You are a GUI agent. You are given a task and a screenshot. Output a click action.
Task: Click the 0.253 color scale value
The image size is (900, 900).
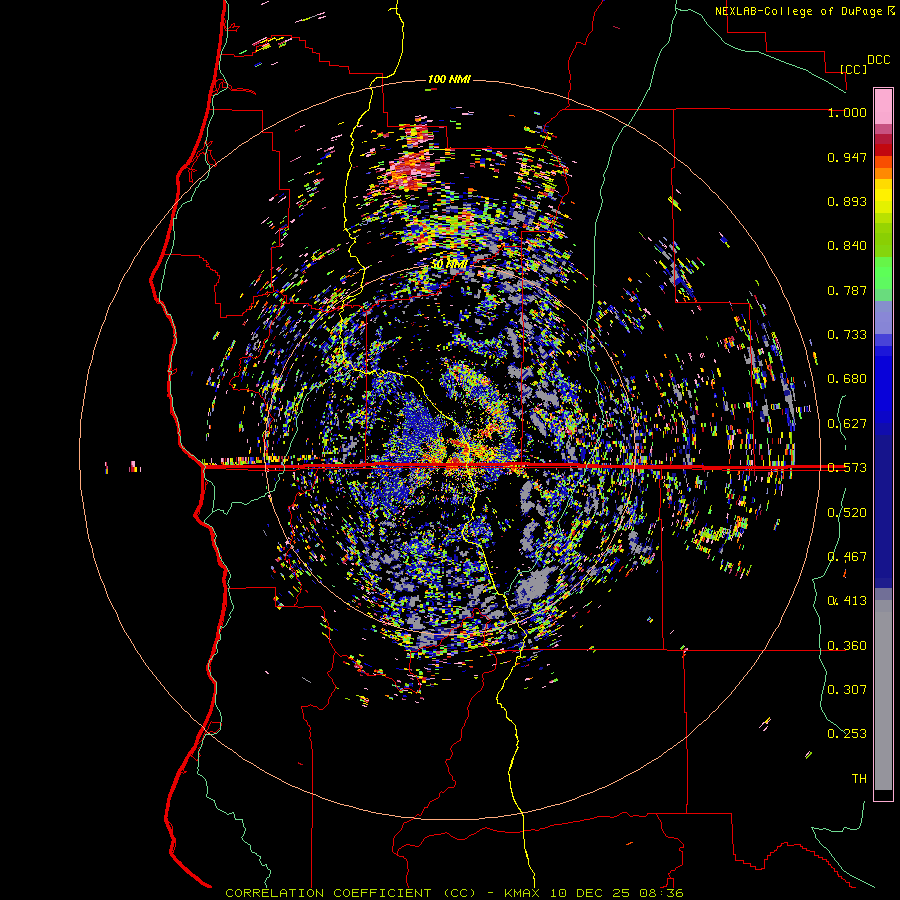click(847, 734)
